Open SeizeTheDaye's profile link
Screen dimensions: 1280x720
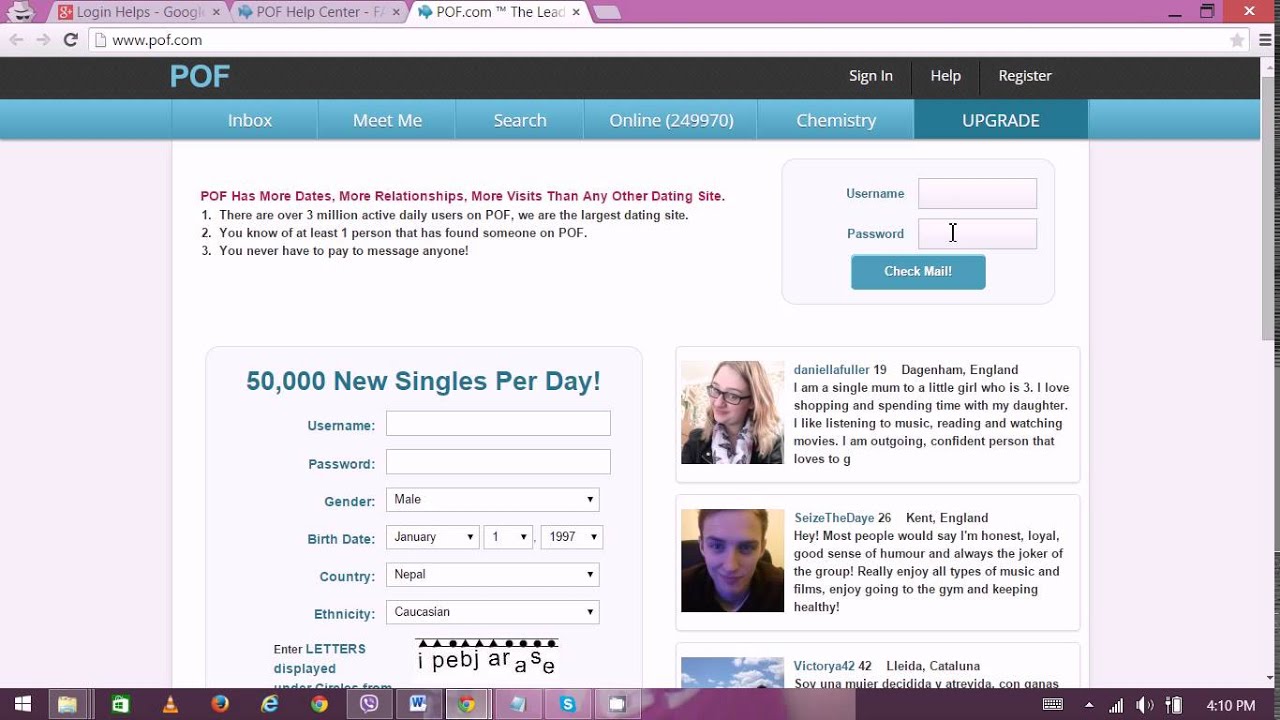click(x=834, y=518)
